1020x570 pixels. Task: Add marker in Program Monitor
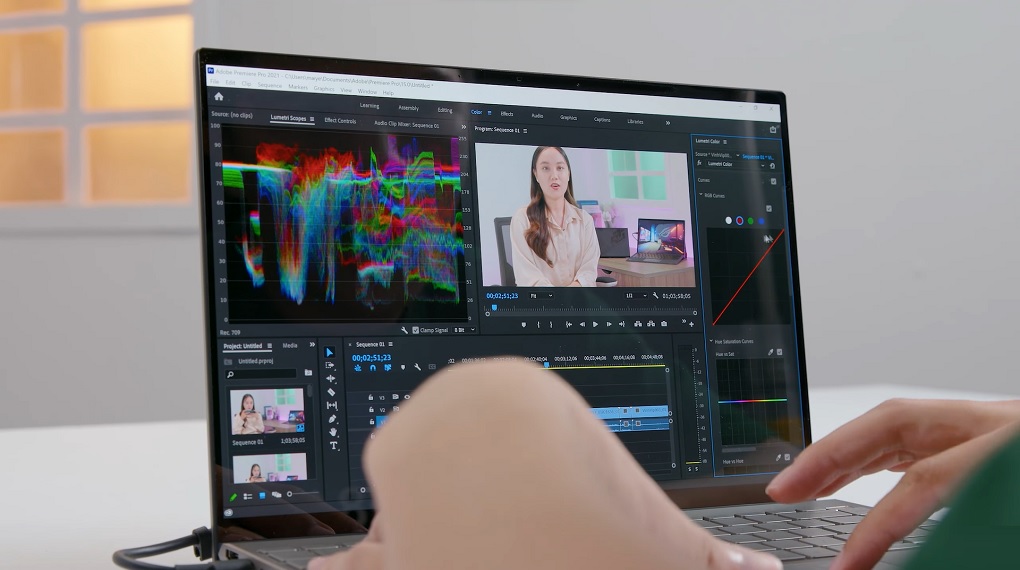pos(524,325)
